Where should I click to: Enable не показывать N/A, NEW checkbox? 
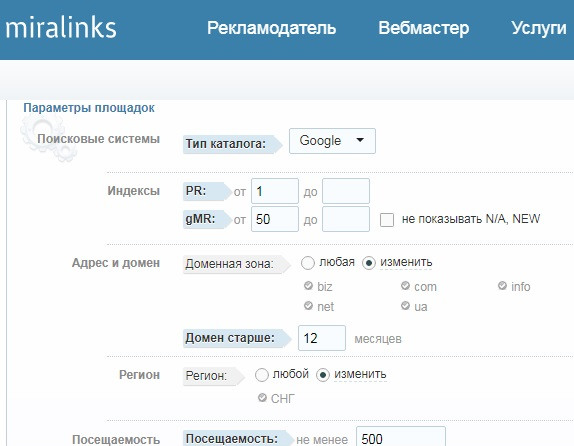click(387, 220)
